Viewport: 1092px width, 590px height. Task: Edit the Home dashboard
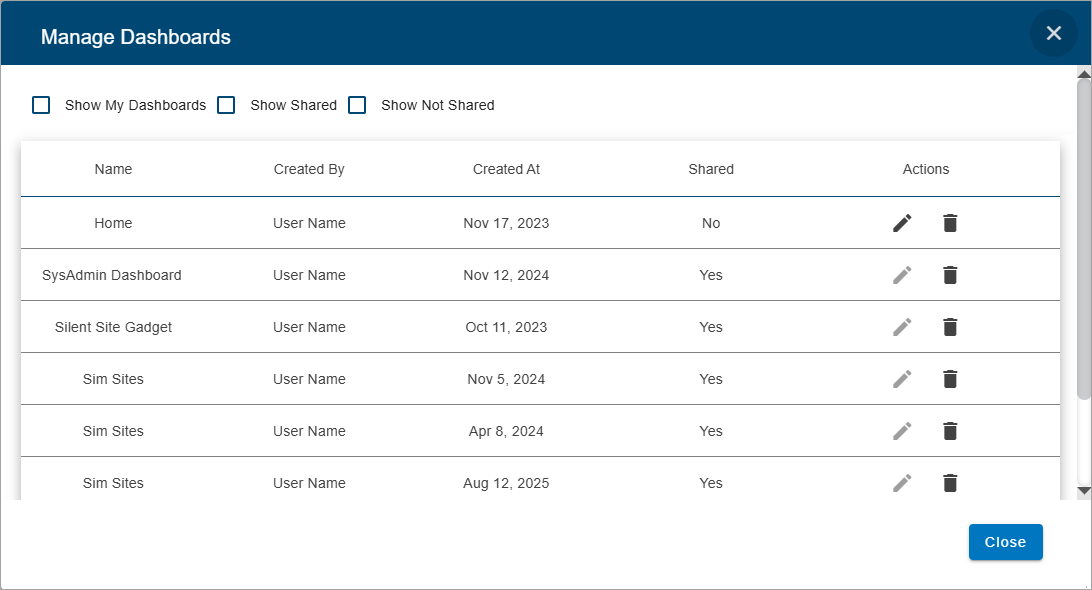[x=902, y=223]
